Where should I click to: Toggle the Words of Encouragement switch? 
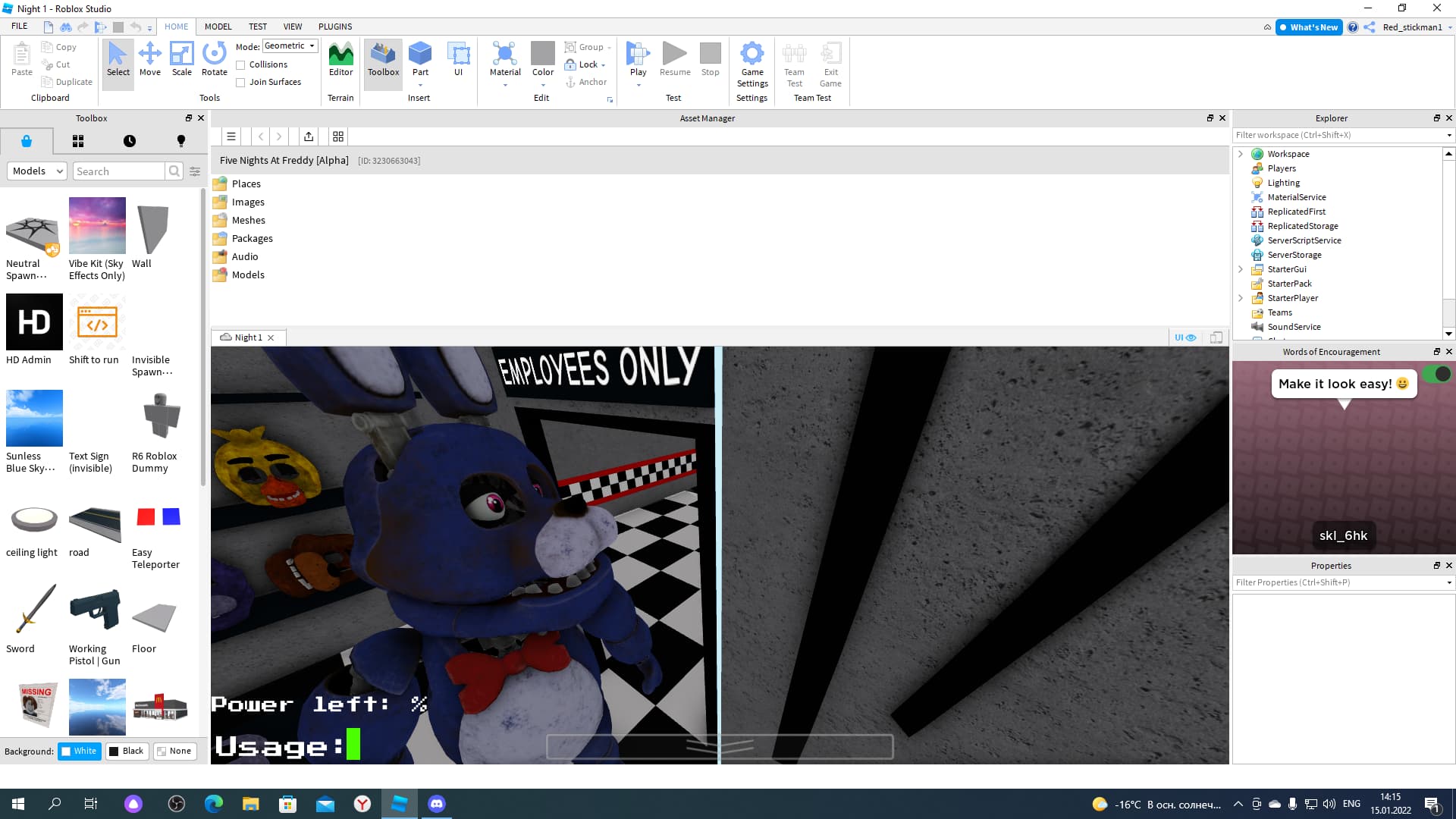1436,374
